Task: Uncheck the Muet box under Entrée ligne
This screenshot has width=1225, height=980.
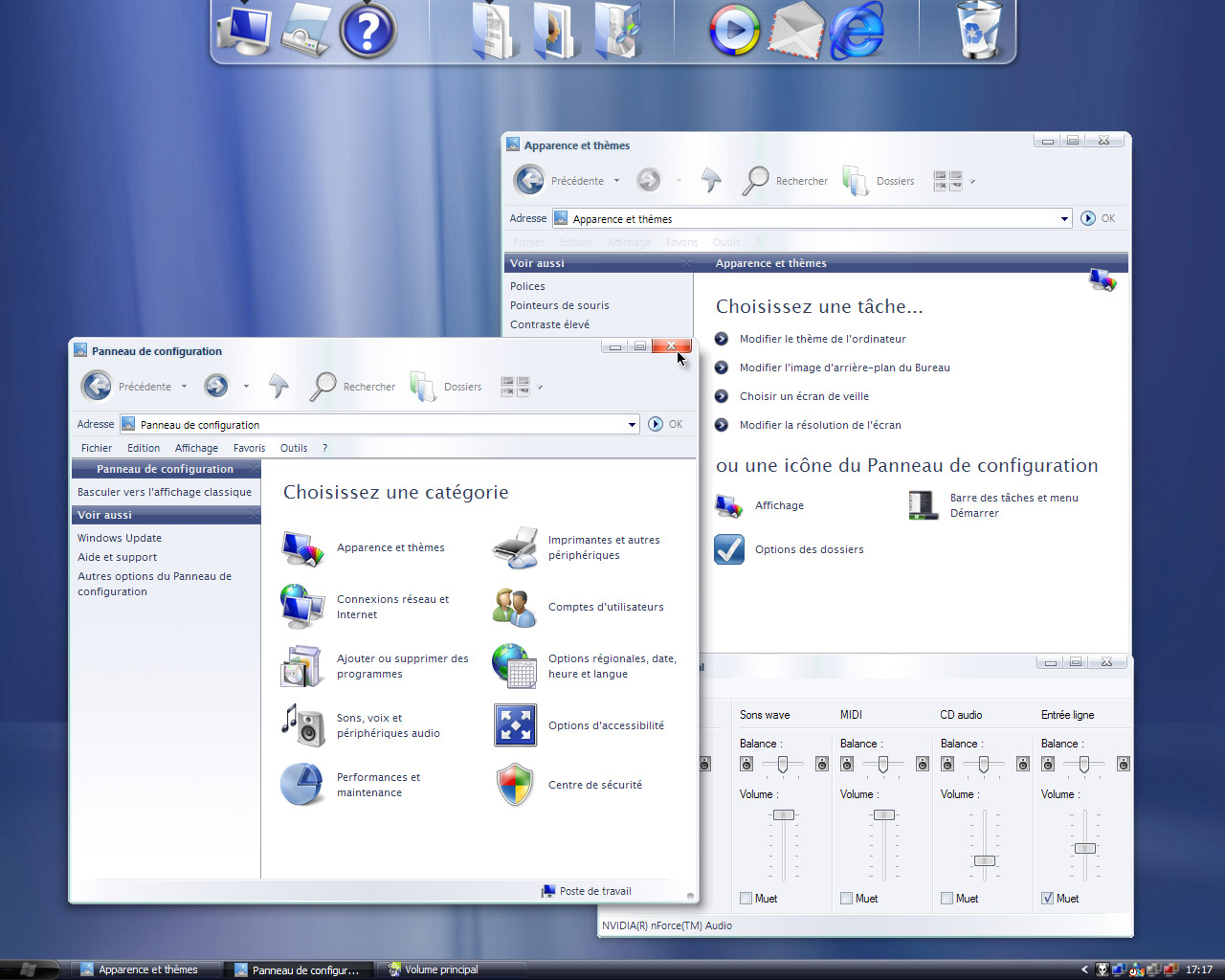Action: pyautogui.click(x=1047, y=899)
